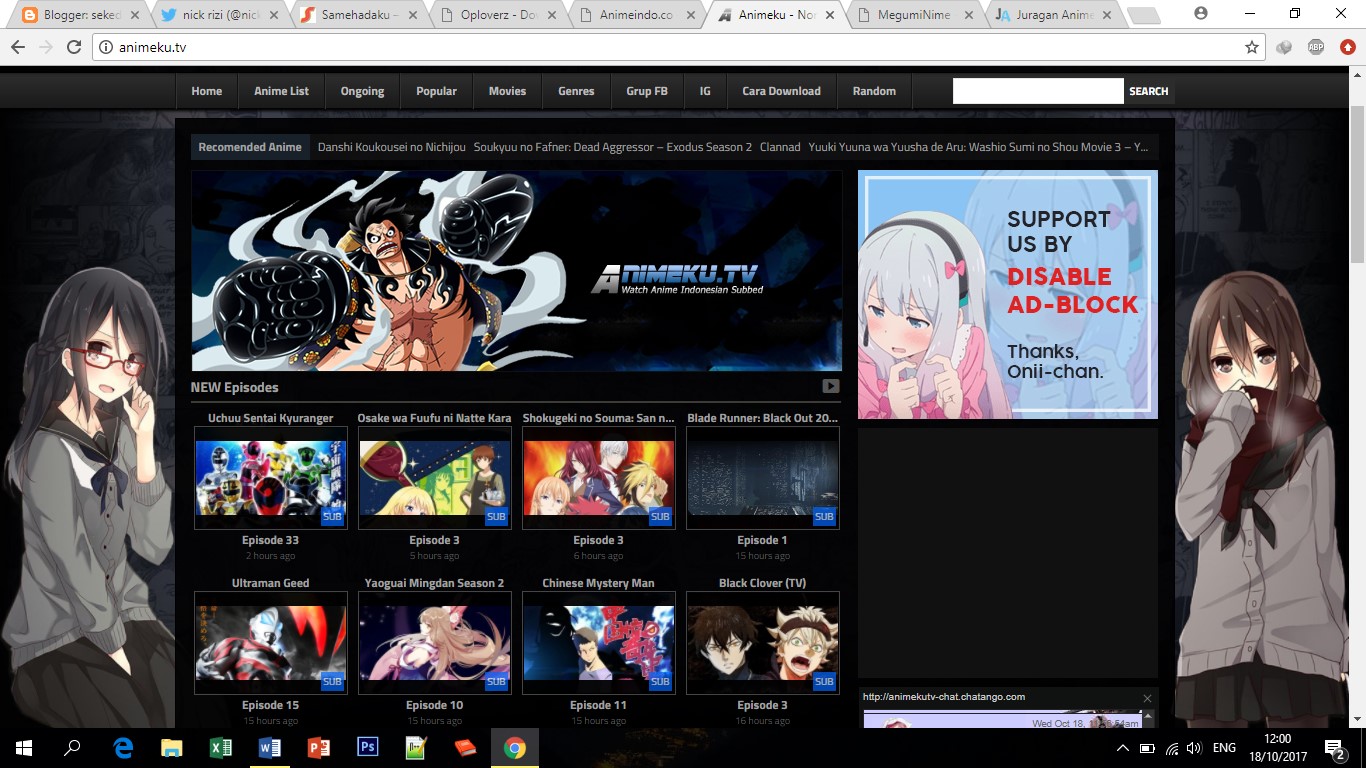Open Word from taskbar
1366x768 pixels.
click(270, 748)
